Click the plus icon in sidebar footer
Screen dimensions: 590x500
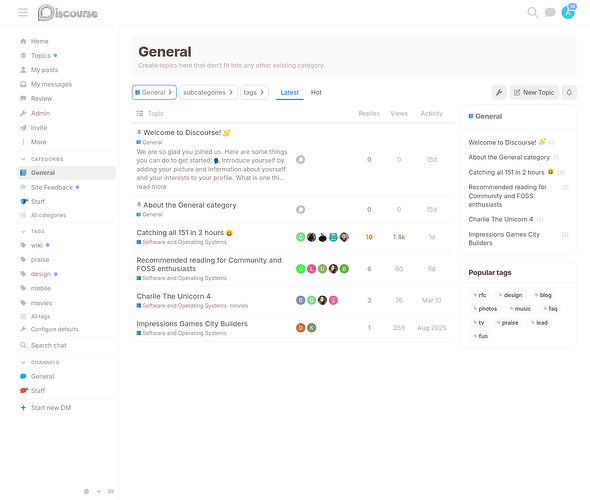[99, 492]
